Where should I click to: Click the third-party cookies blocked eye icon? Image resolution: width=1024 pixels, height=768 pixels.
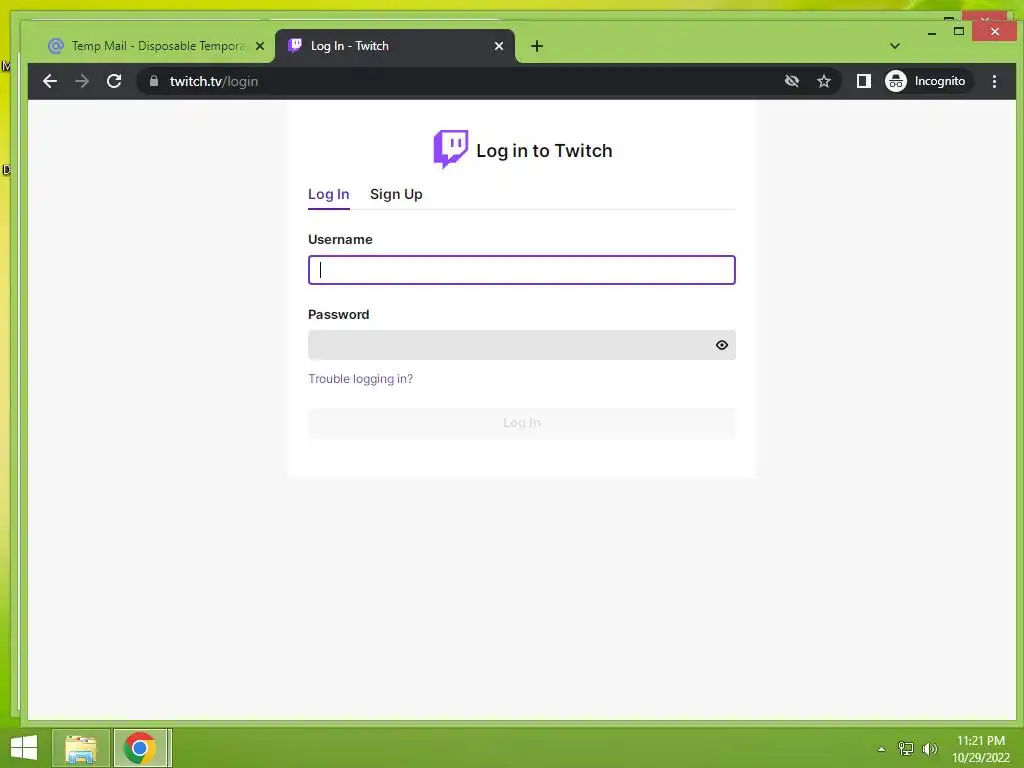tap(792, 81)
